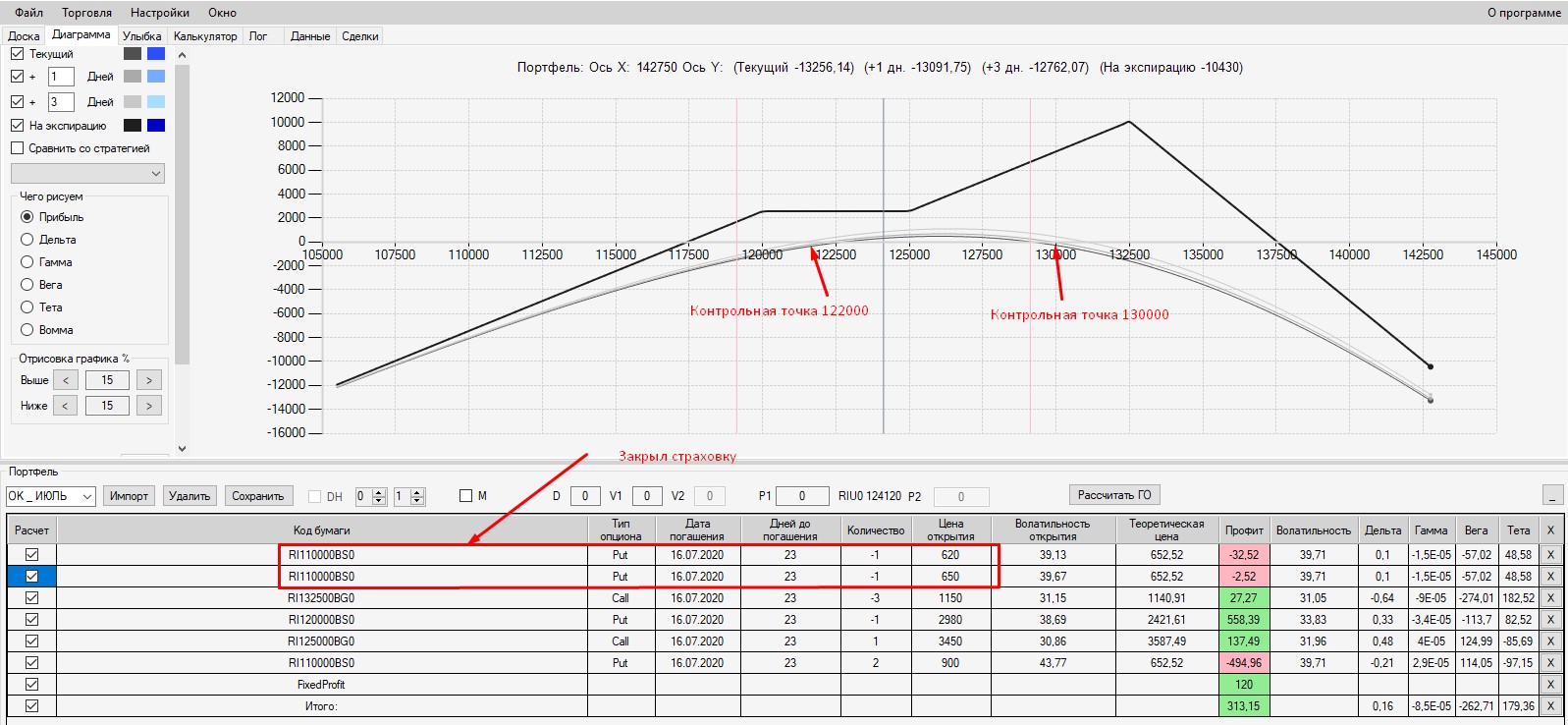
Task: Uncheck Расчет for the RI120000BS0 row
Action: [x=31, y=620]
